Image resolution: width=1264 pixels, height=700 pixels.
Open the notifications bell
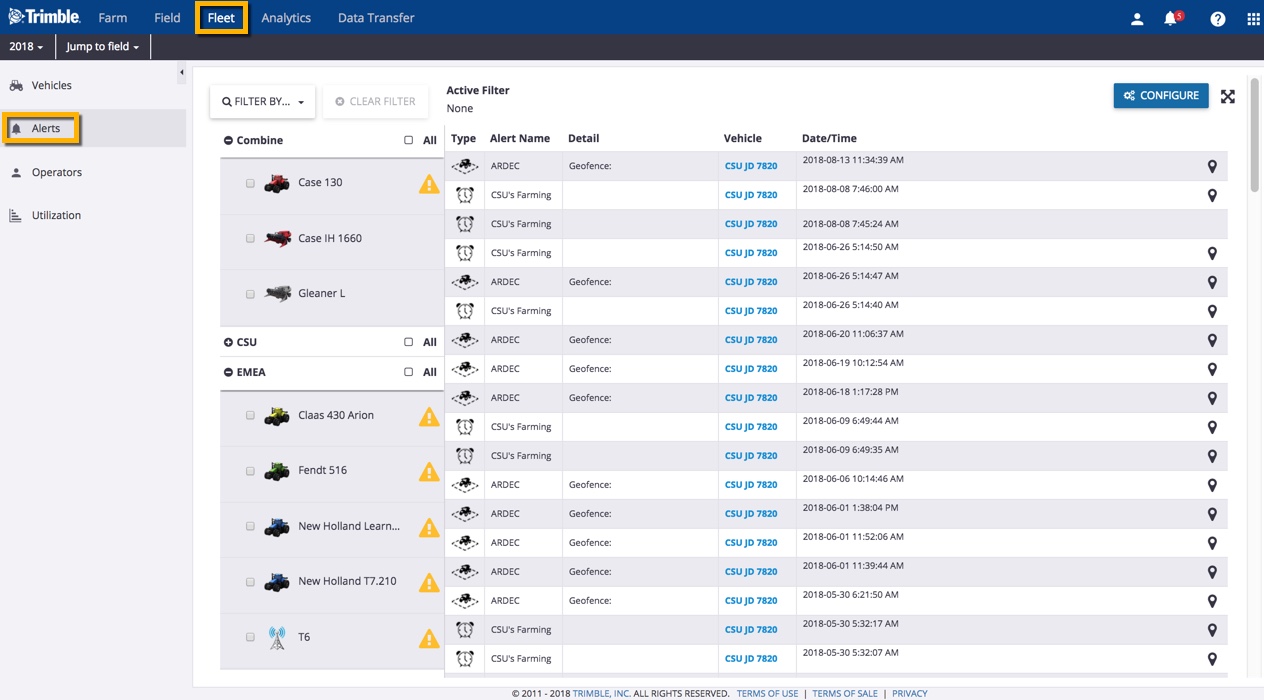[1171, 18]
